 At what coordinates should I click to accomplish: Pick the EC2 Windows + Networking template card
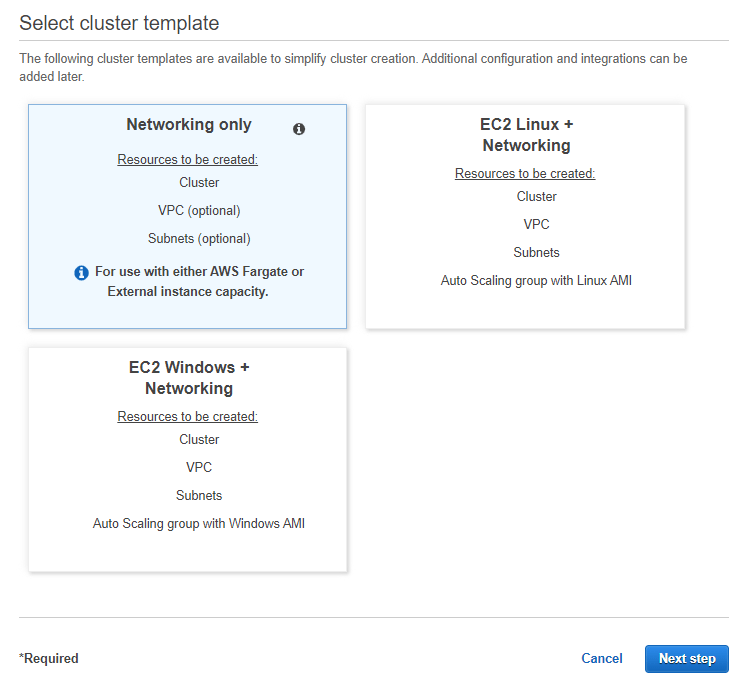[187, 460]
